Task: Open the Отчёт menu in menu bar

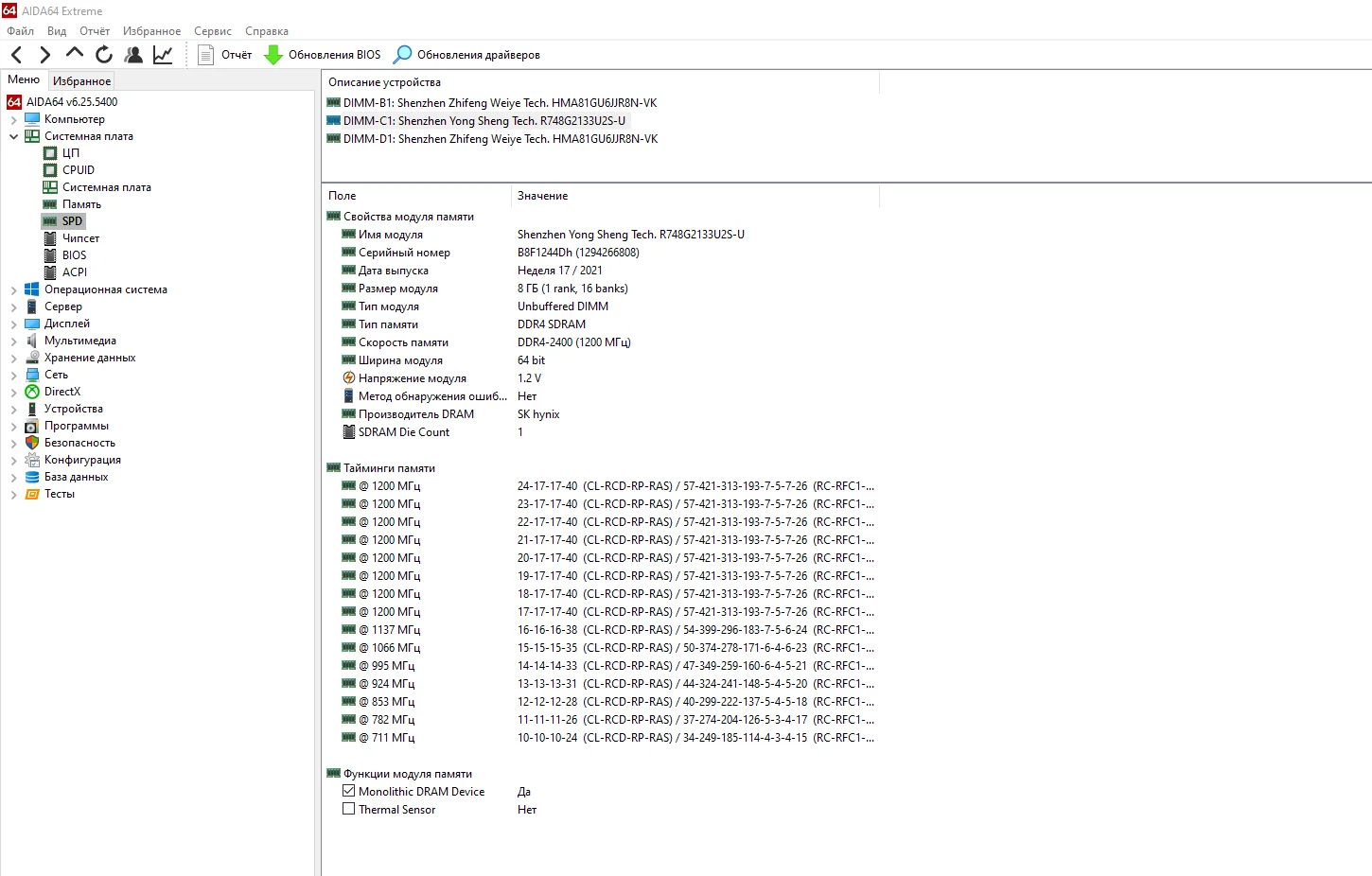Action: (95, 31)
